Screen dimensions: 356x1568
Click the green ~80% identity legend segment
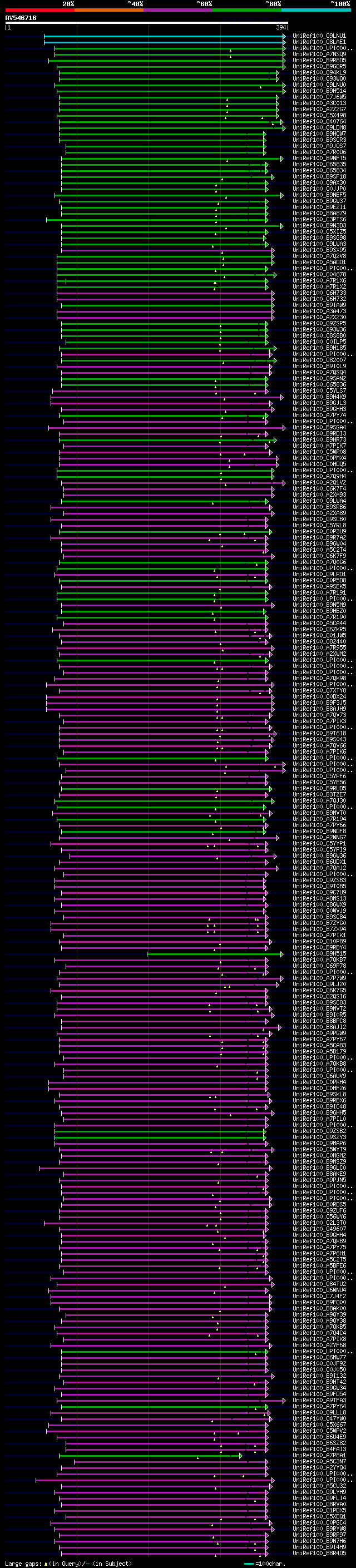pos(246,10)
